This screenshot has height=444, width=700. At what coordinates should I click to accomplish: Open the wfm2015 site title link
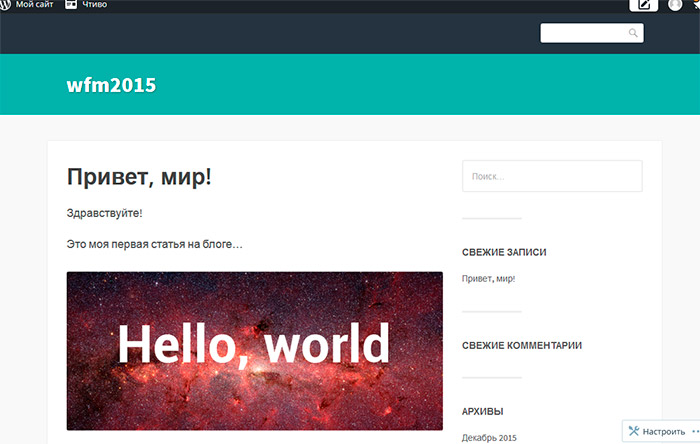[x=111, y=85]
